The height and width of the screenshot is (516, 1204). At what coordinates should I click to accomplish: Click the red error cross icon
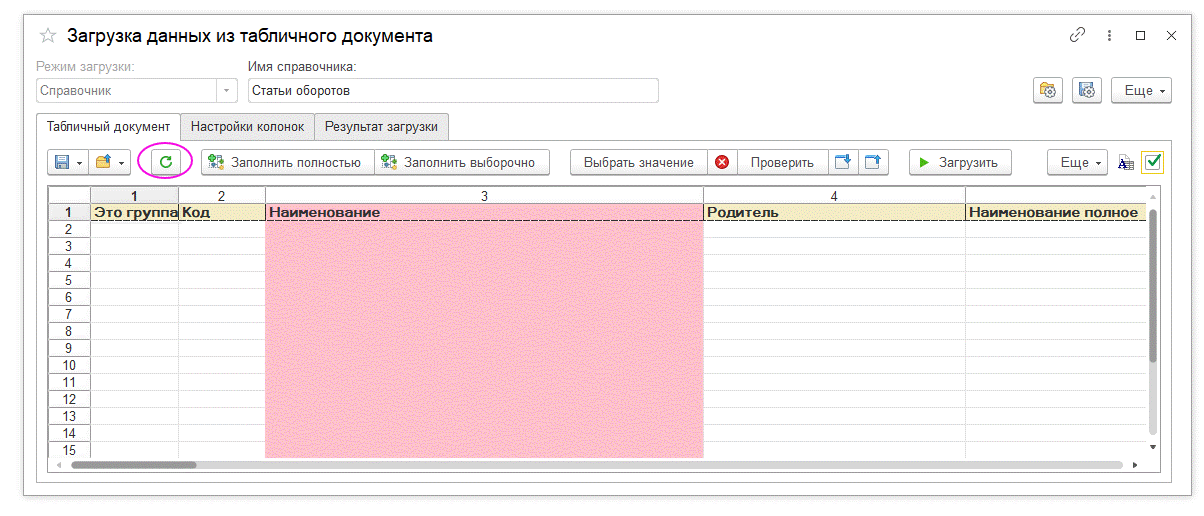tap(722, 162)
